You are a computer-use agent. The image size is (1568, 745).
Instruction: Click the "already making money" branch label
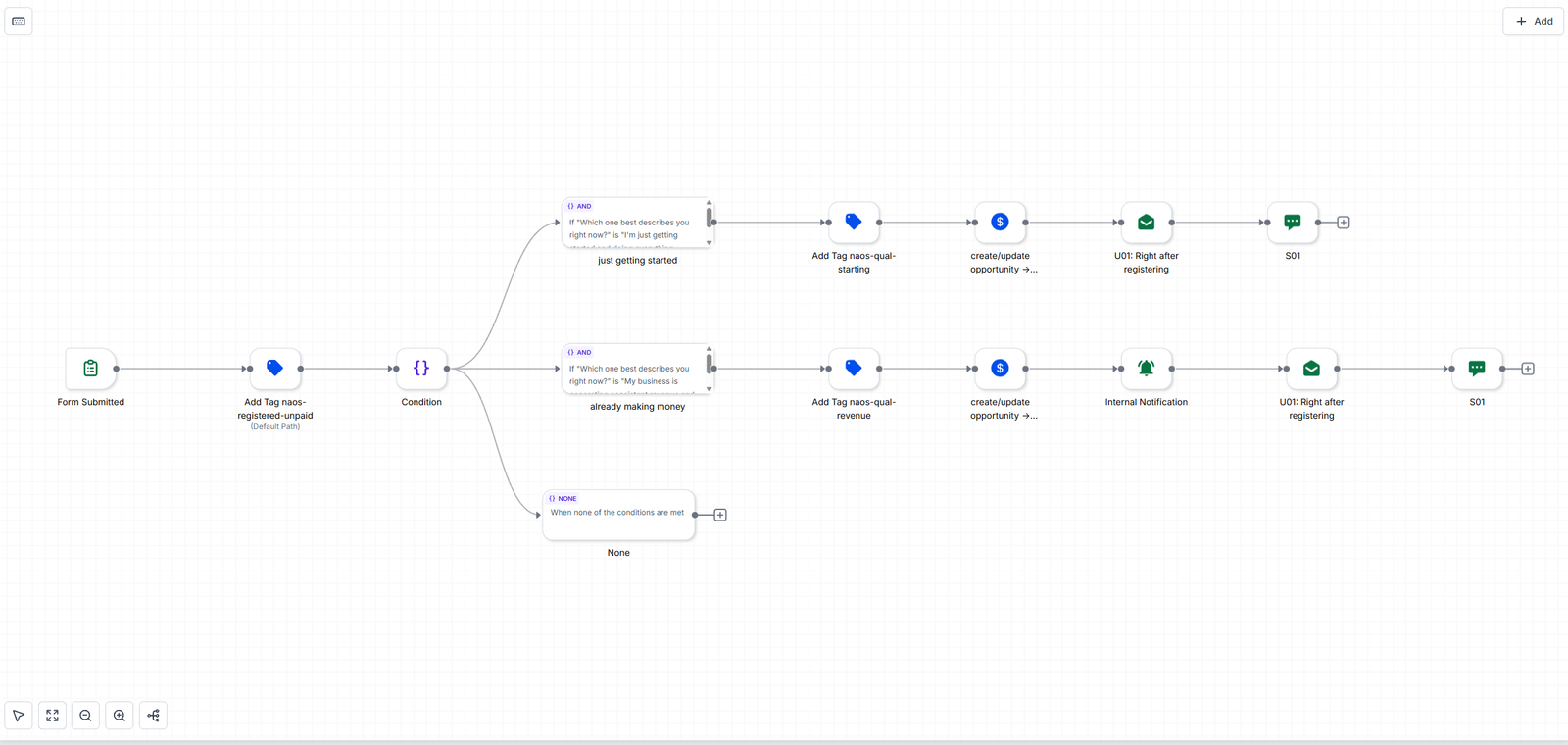(x=638, y=407)
